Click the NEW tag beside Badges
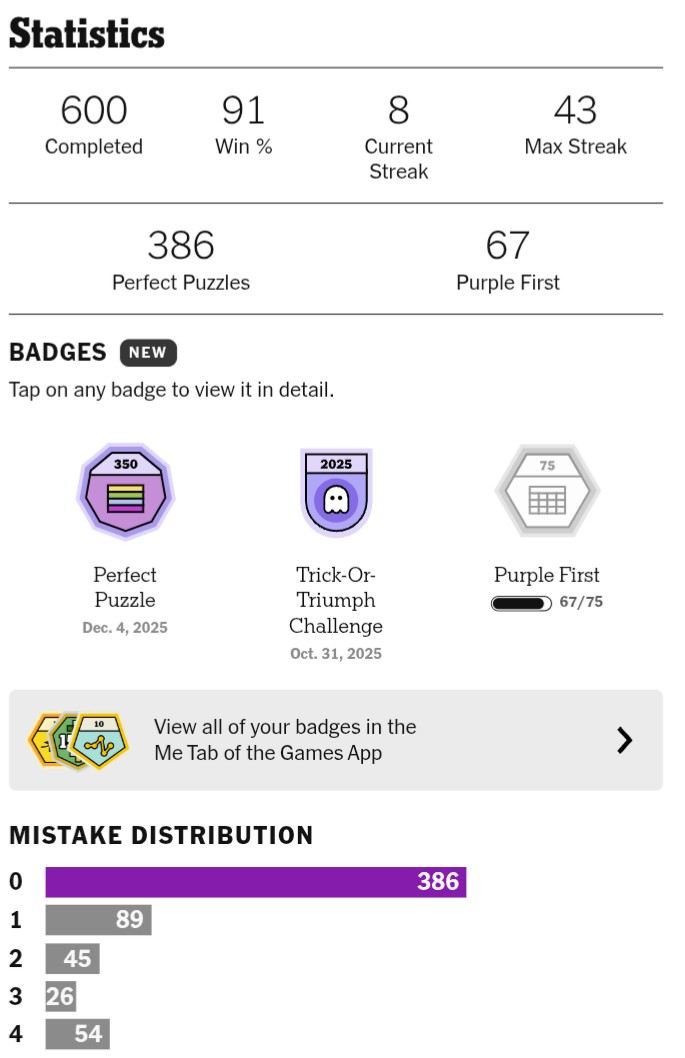Screen dimensions: 685x1058 148,352
